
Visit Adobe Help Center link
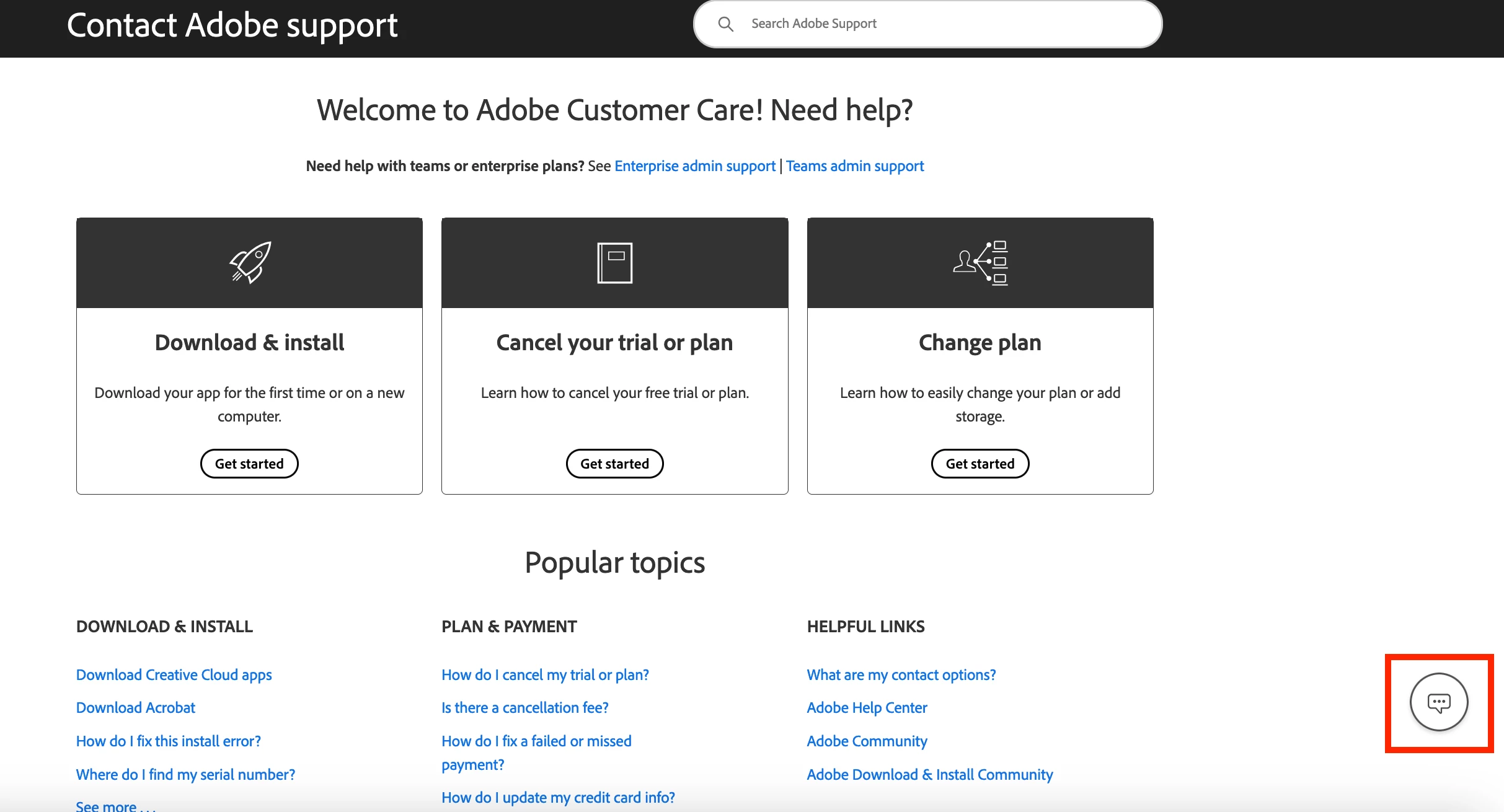point(867,707)
